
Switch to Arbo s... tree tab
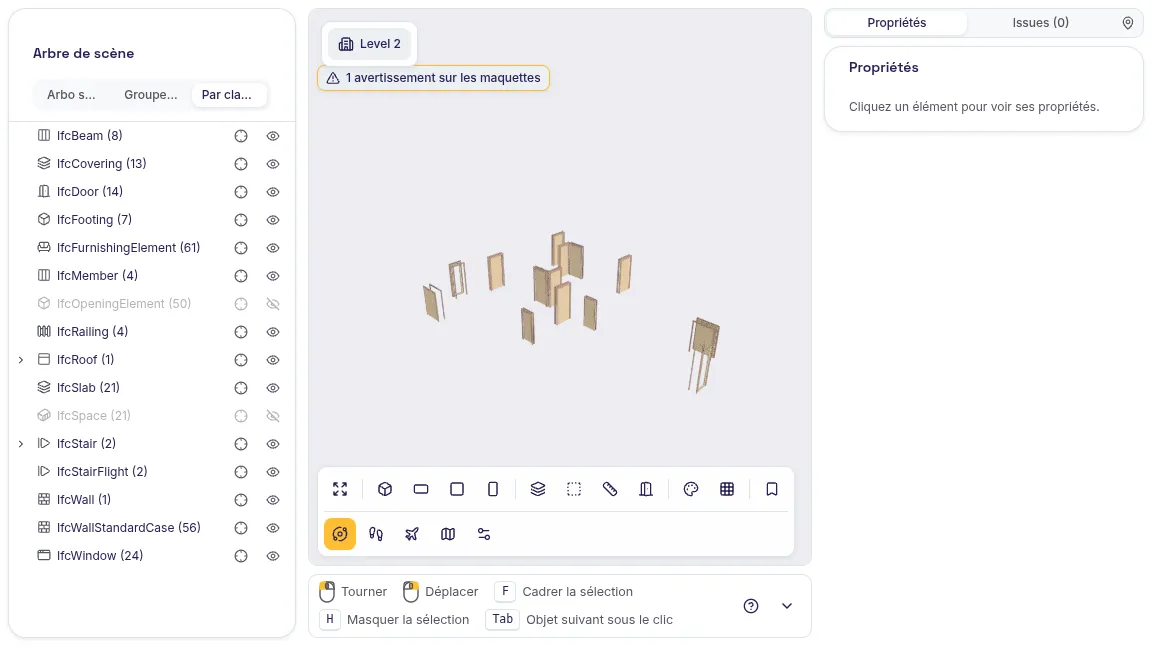71,95
